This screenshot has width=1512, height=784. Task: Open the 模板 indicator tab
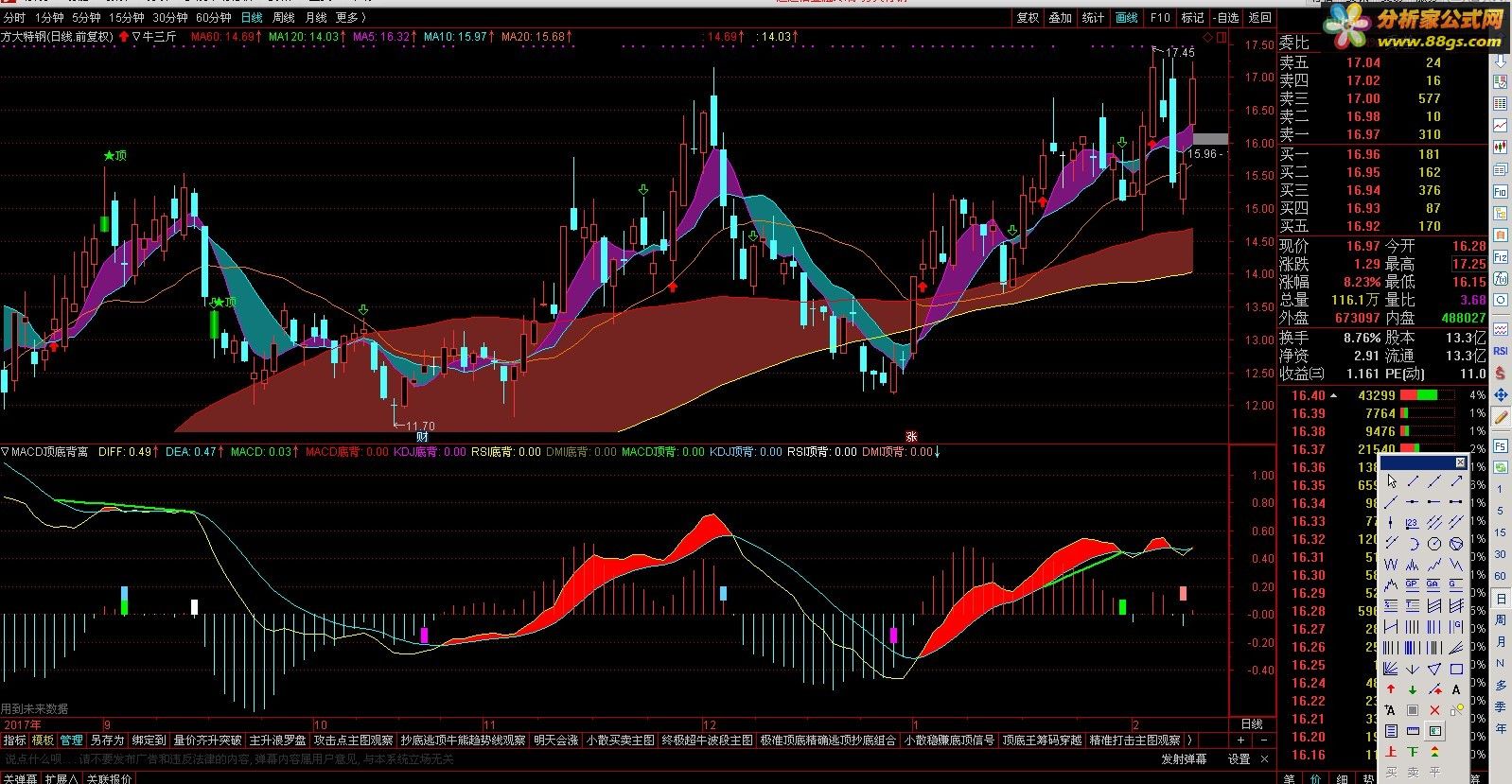tap(44, 740)
